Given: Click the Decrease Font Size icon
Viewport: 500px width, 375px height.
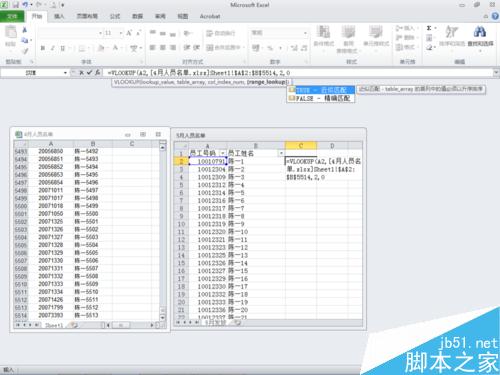Looking at the screenshot, I should point(139,33).
